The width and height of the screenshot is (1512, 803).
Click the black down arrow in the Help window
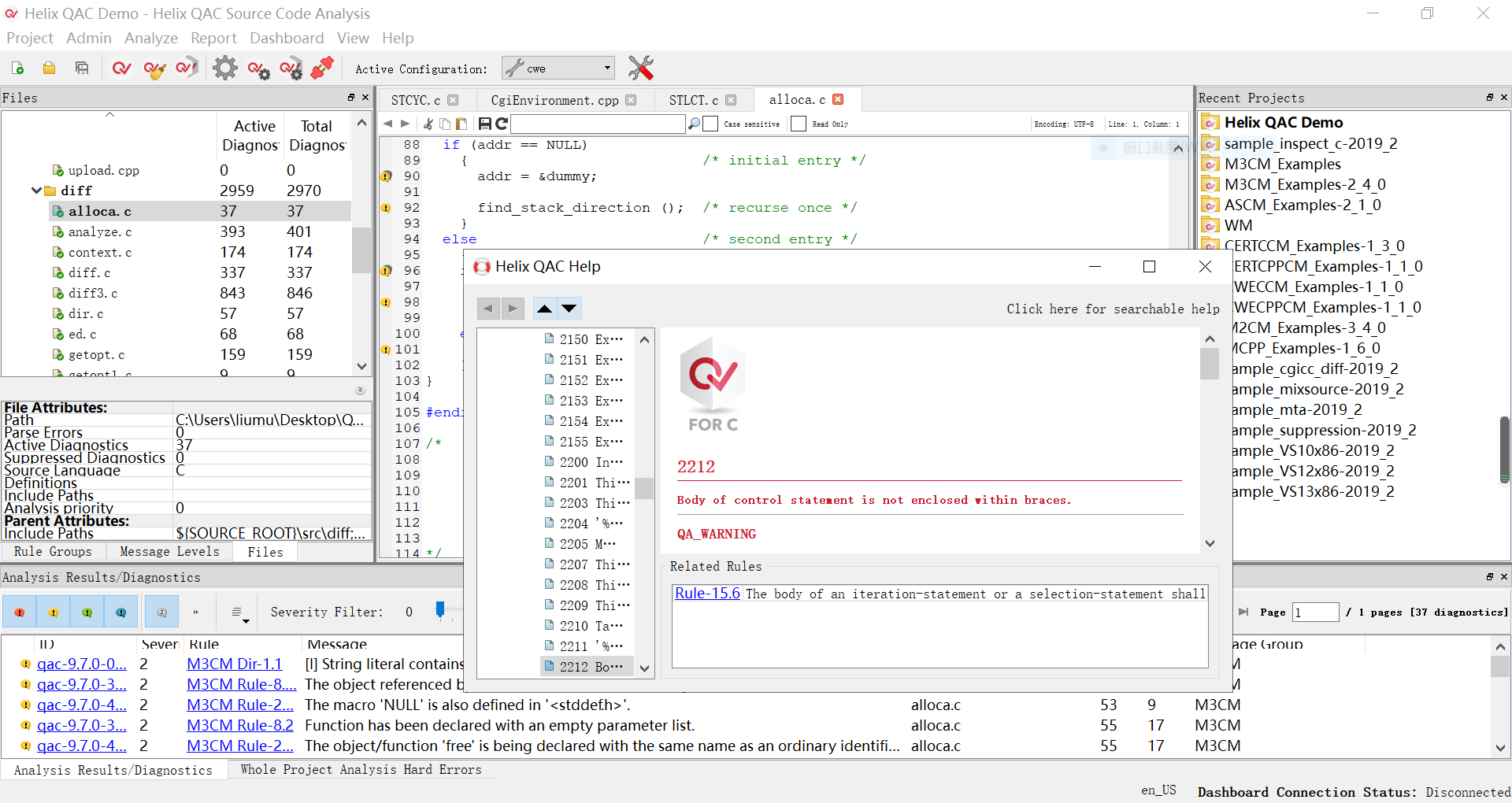tap(569, 309)
